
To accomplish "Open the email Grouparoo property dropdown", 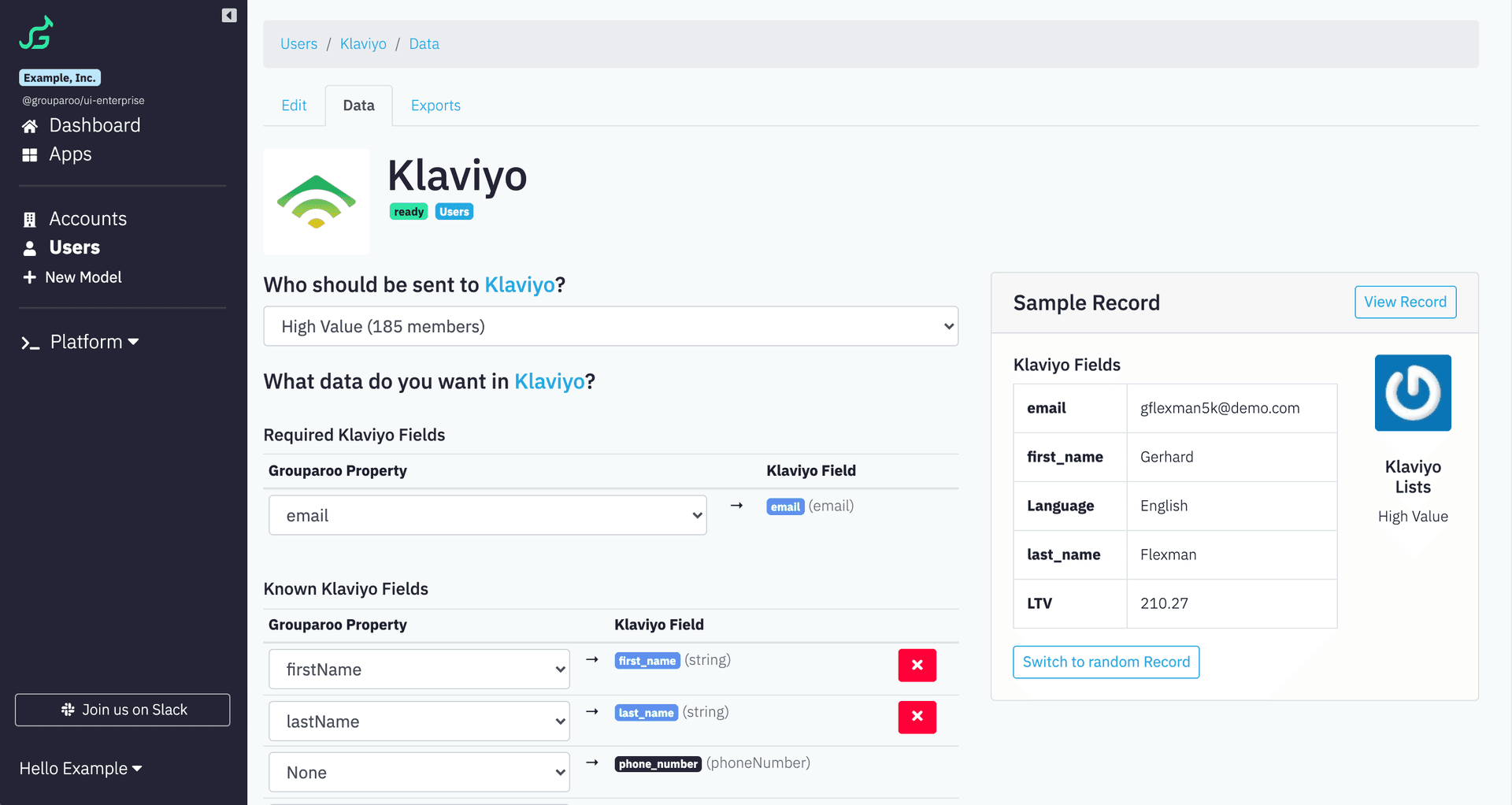I will tap(487, 515).
